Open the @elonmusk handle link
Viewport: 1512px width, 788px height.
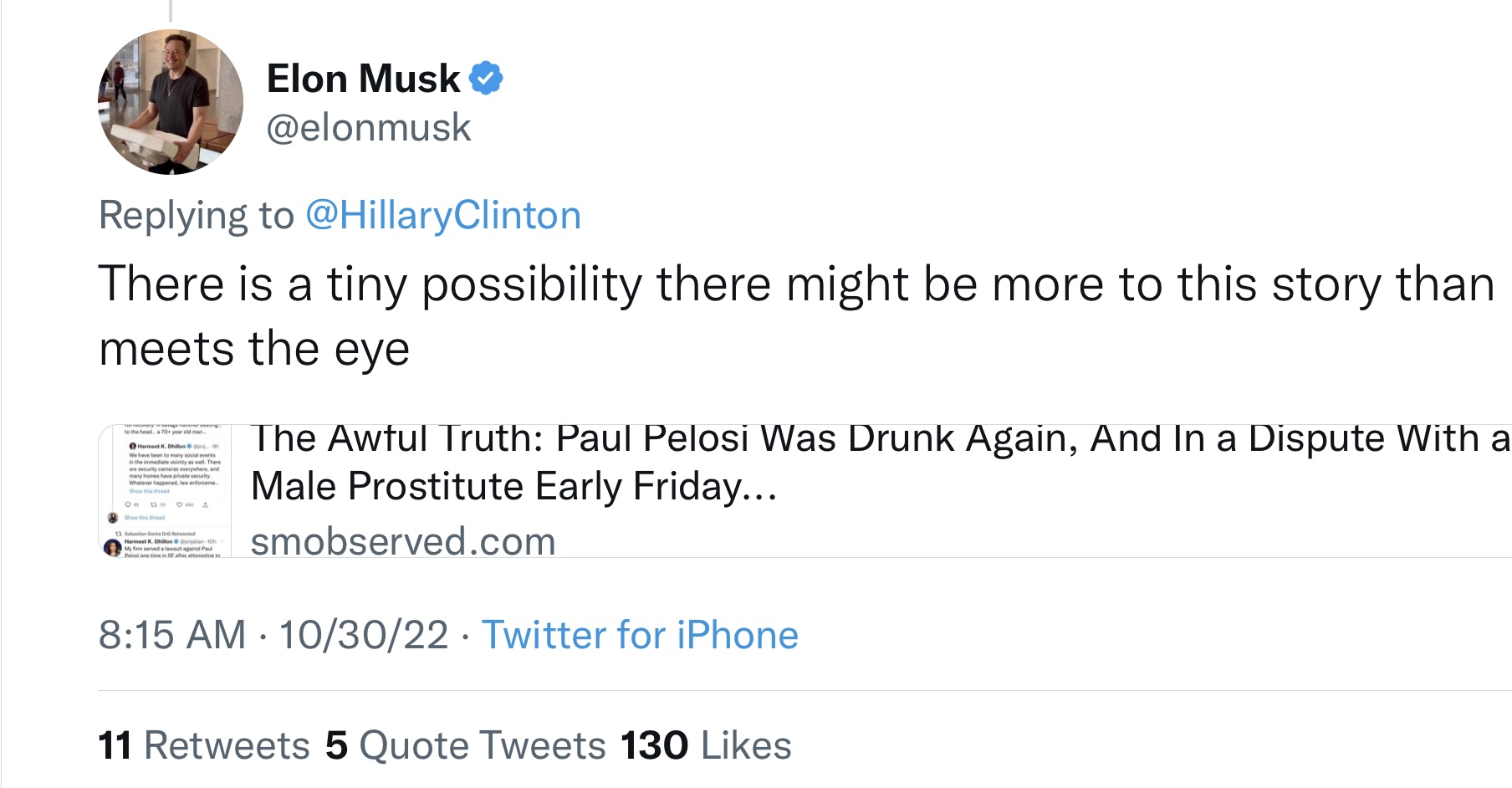click(x=369, y=128)
